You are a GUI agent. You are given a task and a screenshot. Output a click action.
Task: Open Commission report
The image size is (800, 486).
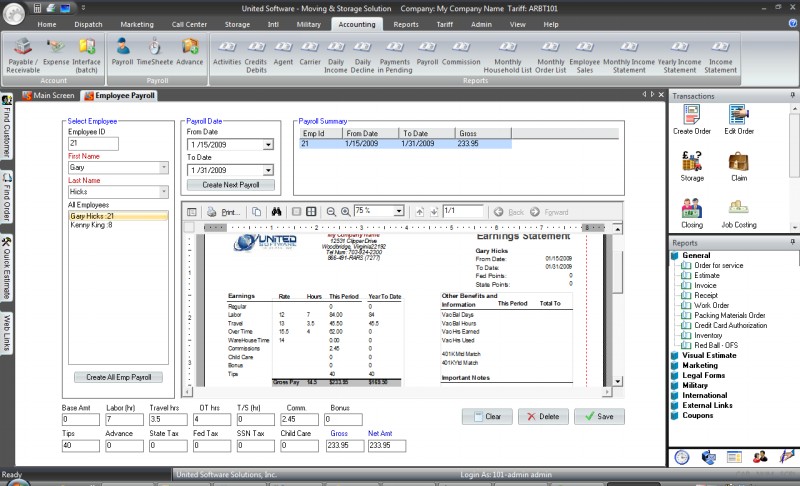click(x=461, y=53)
